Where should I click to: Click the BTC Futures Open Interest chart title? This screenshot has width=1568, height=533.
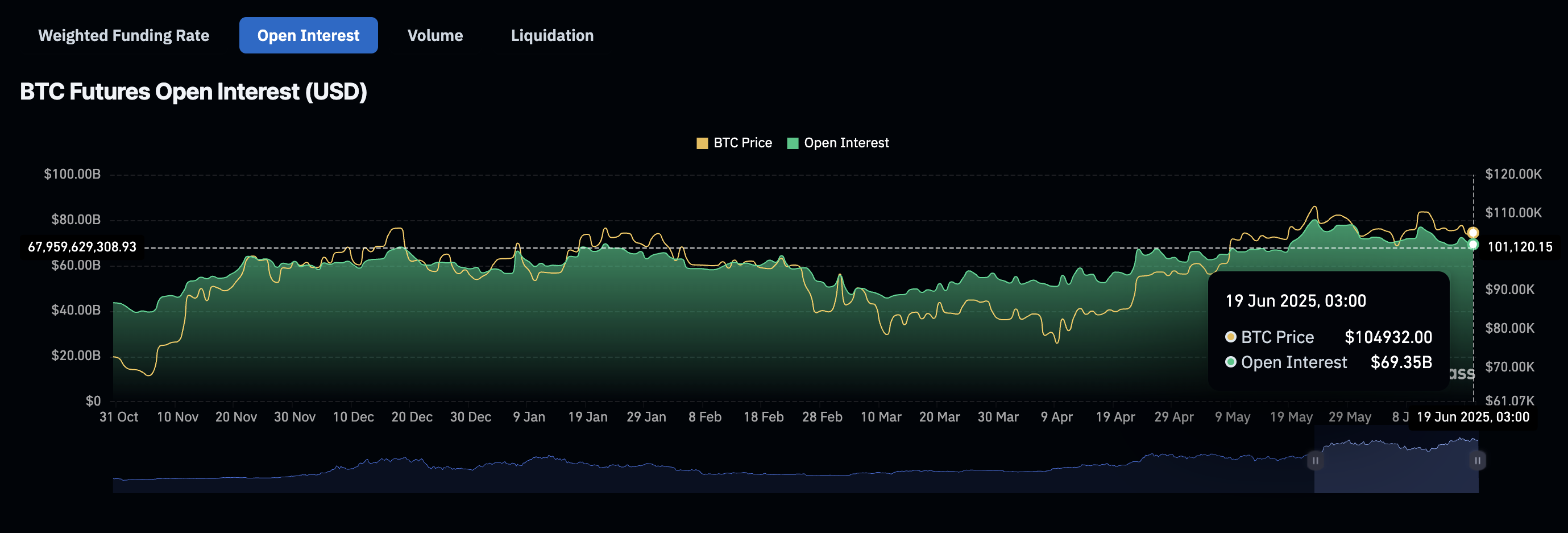click(193, 92)
